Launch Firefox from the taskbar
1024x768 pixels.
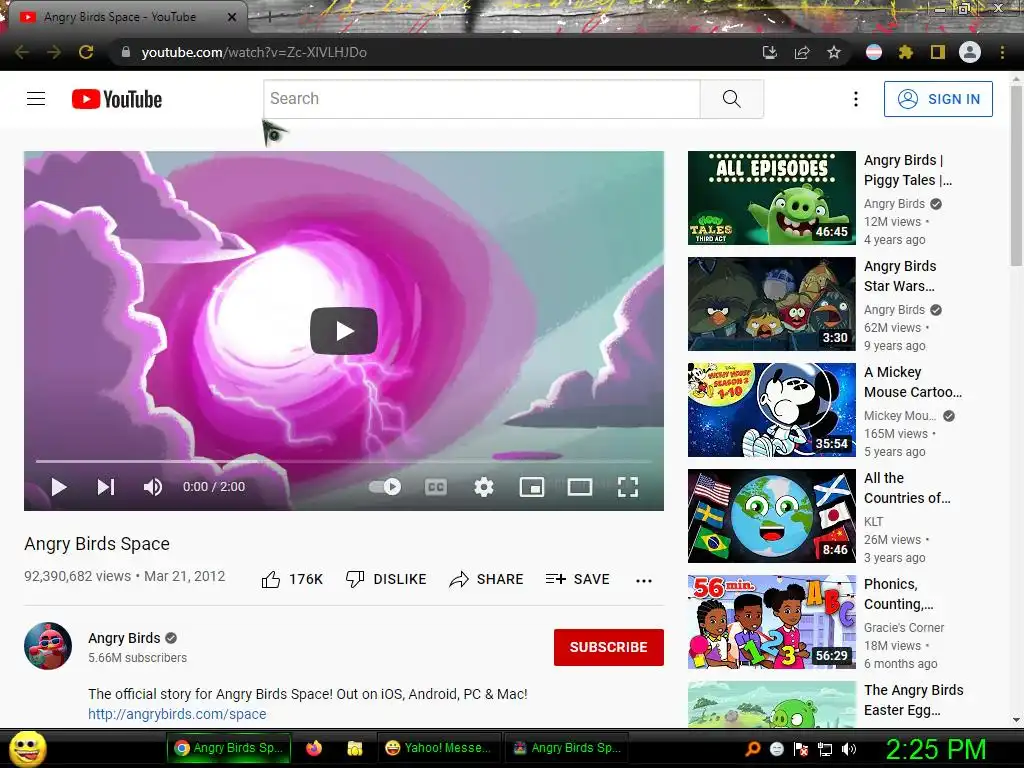click(x=314, y=748)
